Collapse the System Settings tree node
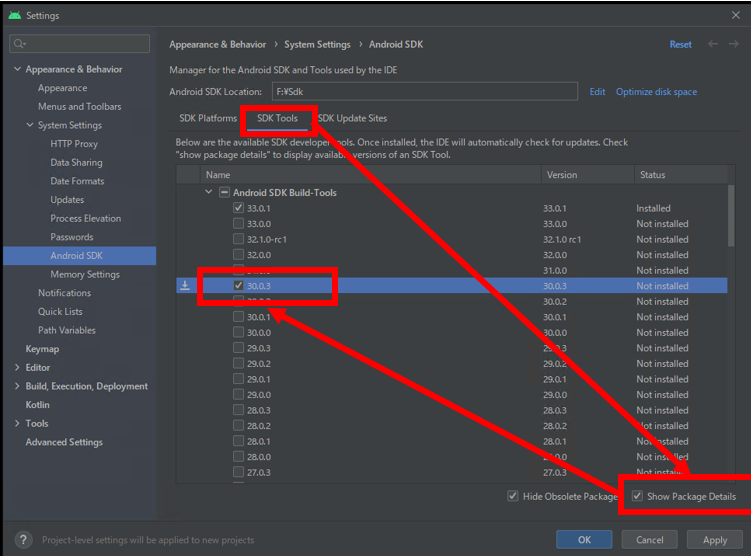This screenshot has height=556, width=751. click(30, 125)
